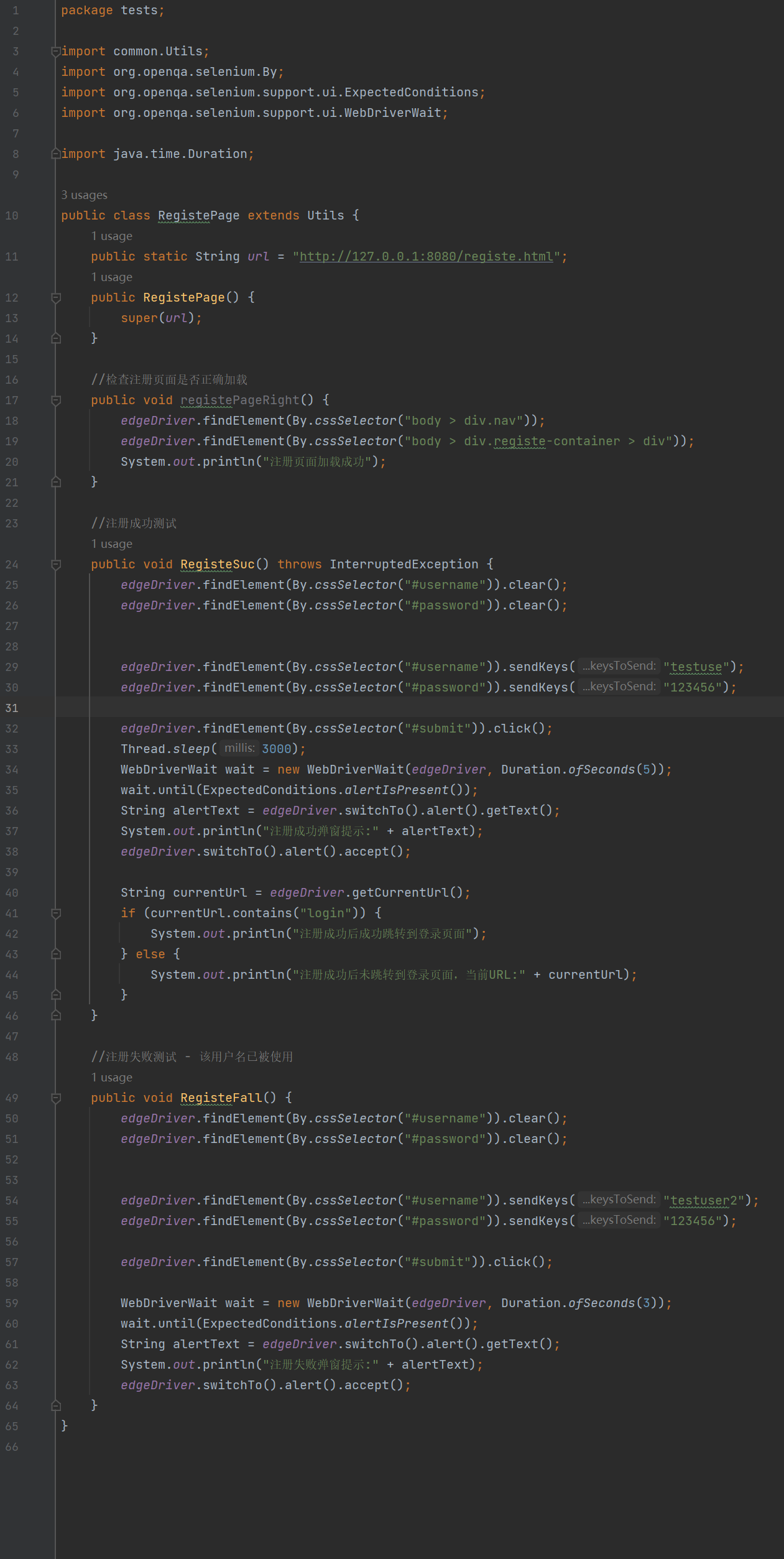Screen dimensions: 784x1559
Task: Open the '1 usage' hint above RegisteSuc
Action: coord(111,544)
